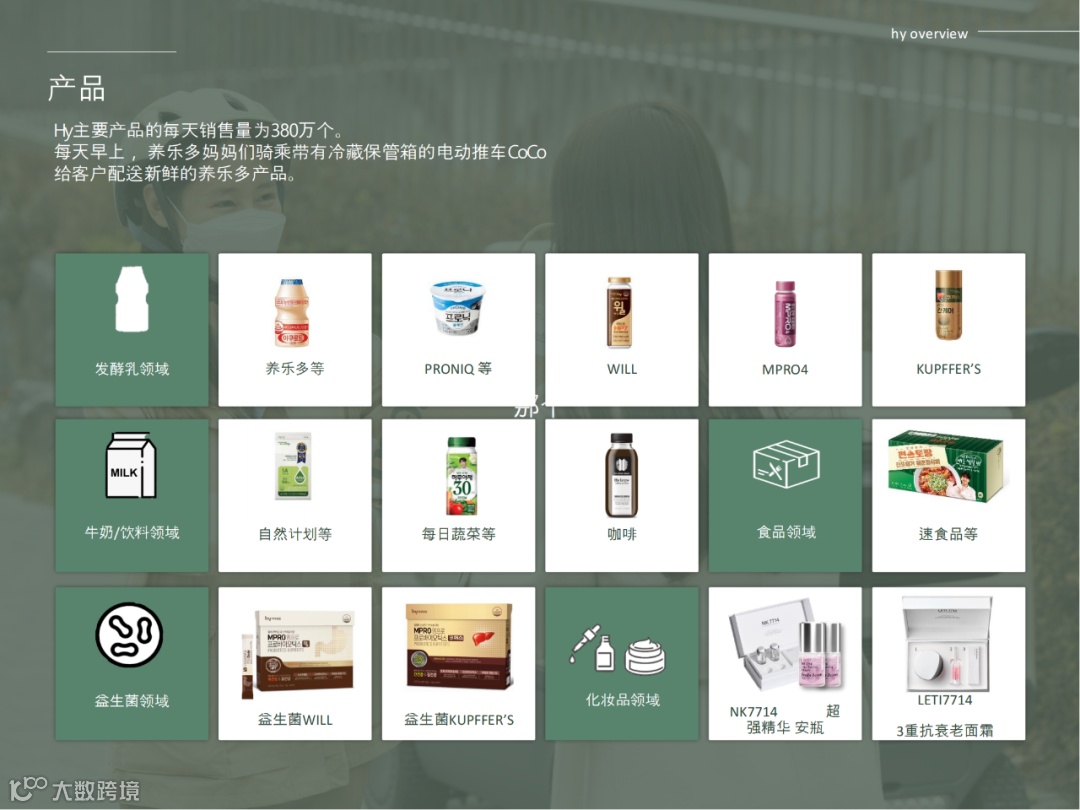This screenshot has height=810, width=1080.
Task: Click the MILK carton icon
Action: click(131, 465)
